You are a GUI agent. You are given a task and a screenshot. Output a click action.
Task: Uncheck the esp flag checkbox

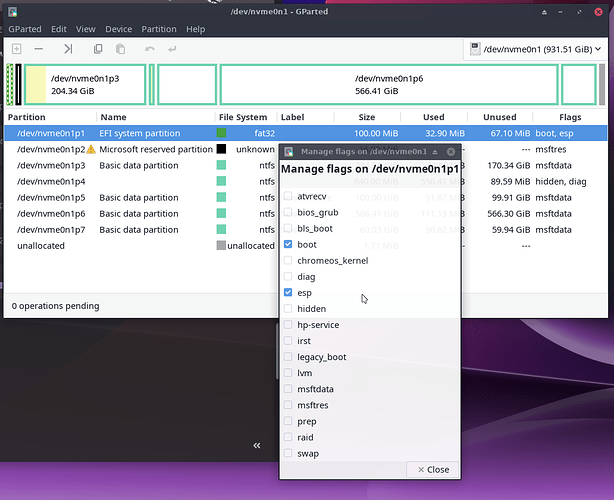coord(288,292)
